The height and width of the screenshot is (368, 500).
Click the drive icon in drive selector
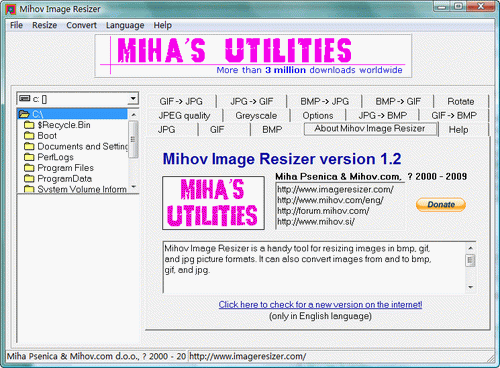click(25, 98)
